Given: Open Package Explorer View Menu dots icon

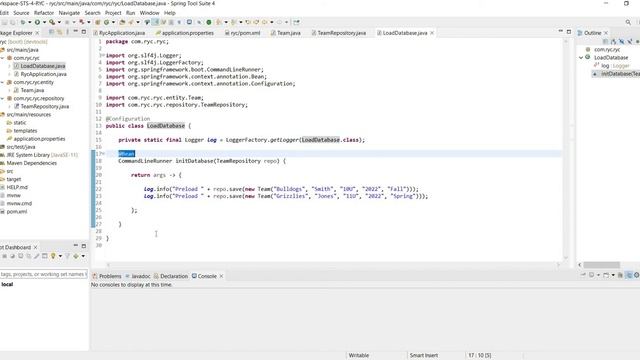Looking at the screenshot, I should 67,32.
